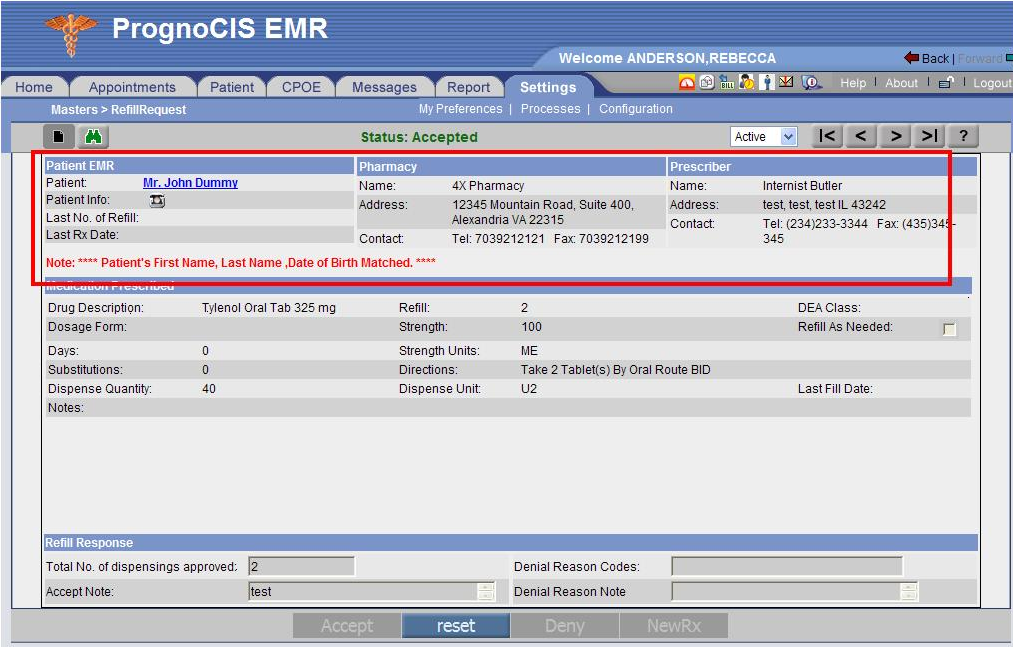1013x647 pixels.
Task: Open the Home tab
Action: 34,87
